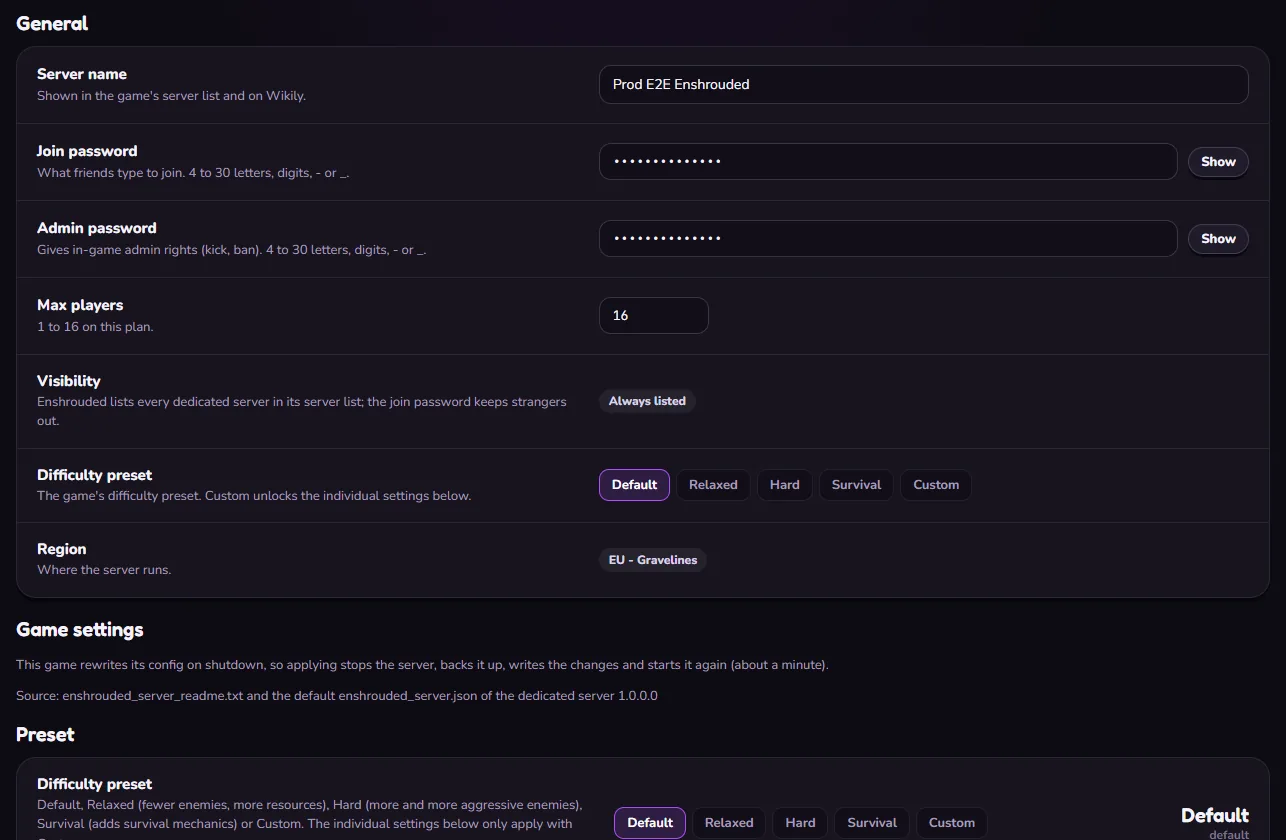
Task: Show the Join password
Action: coord(1218,161)
